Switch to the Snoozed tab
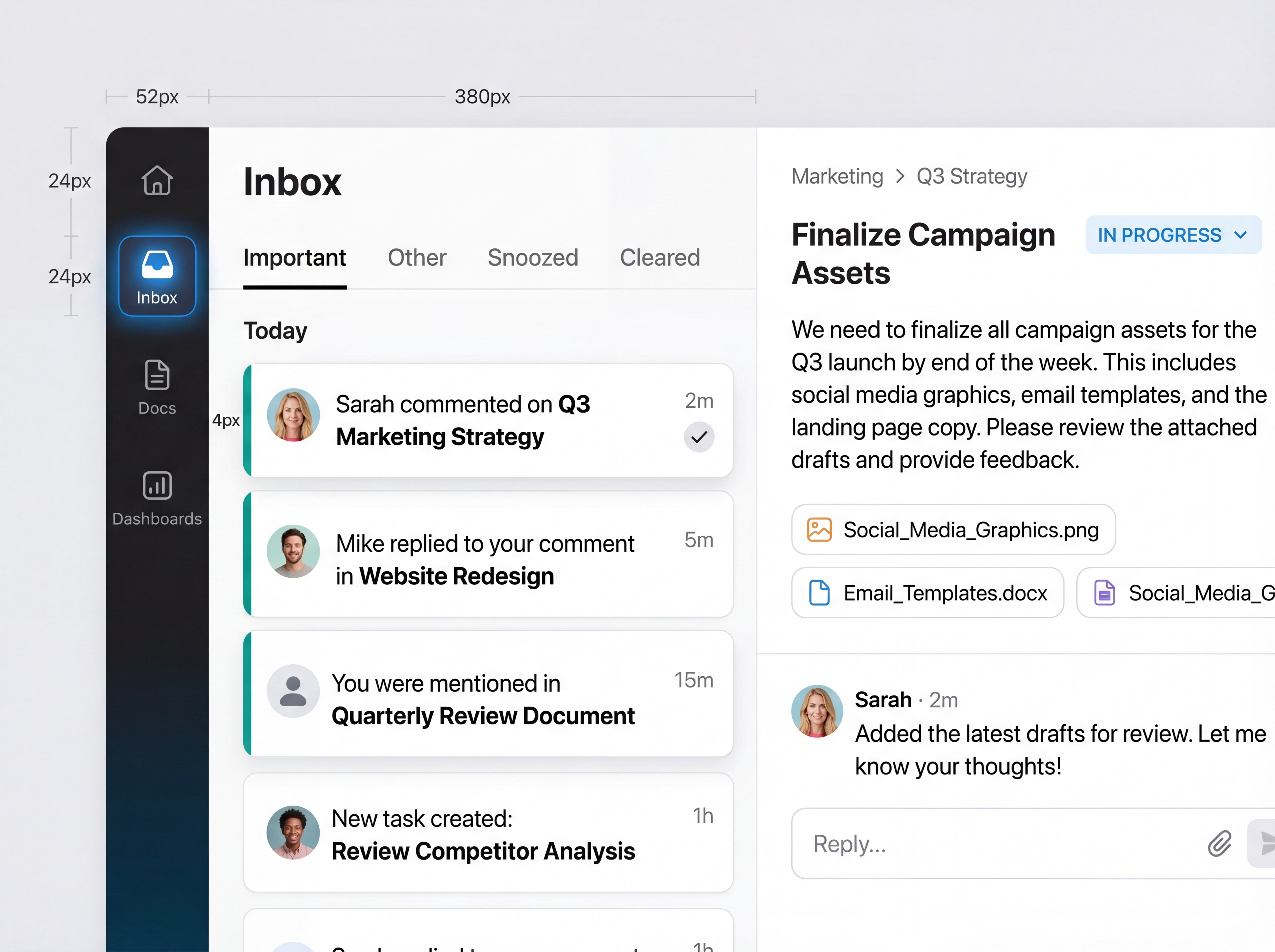This screenshot has width=1275, height=952. click(x=532, y=258)
